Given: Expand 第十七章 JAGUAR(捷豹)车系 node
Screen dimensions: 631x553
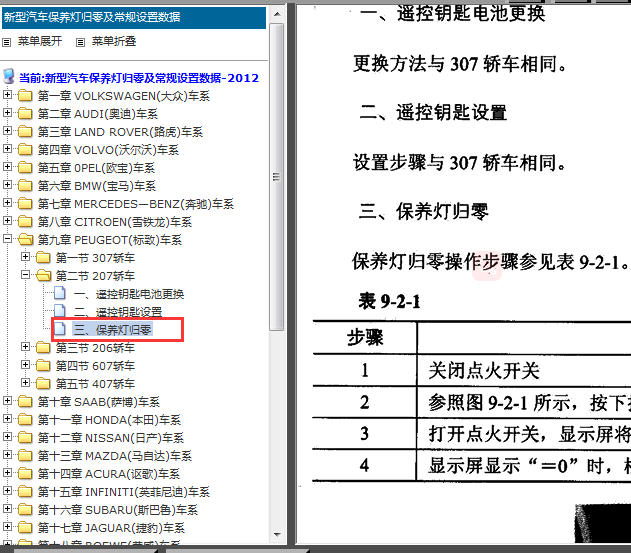Looking at the screenshot, I should (x=7, y=526).
